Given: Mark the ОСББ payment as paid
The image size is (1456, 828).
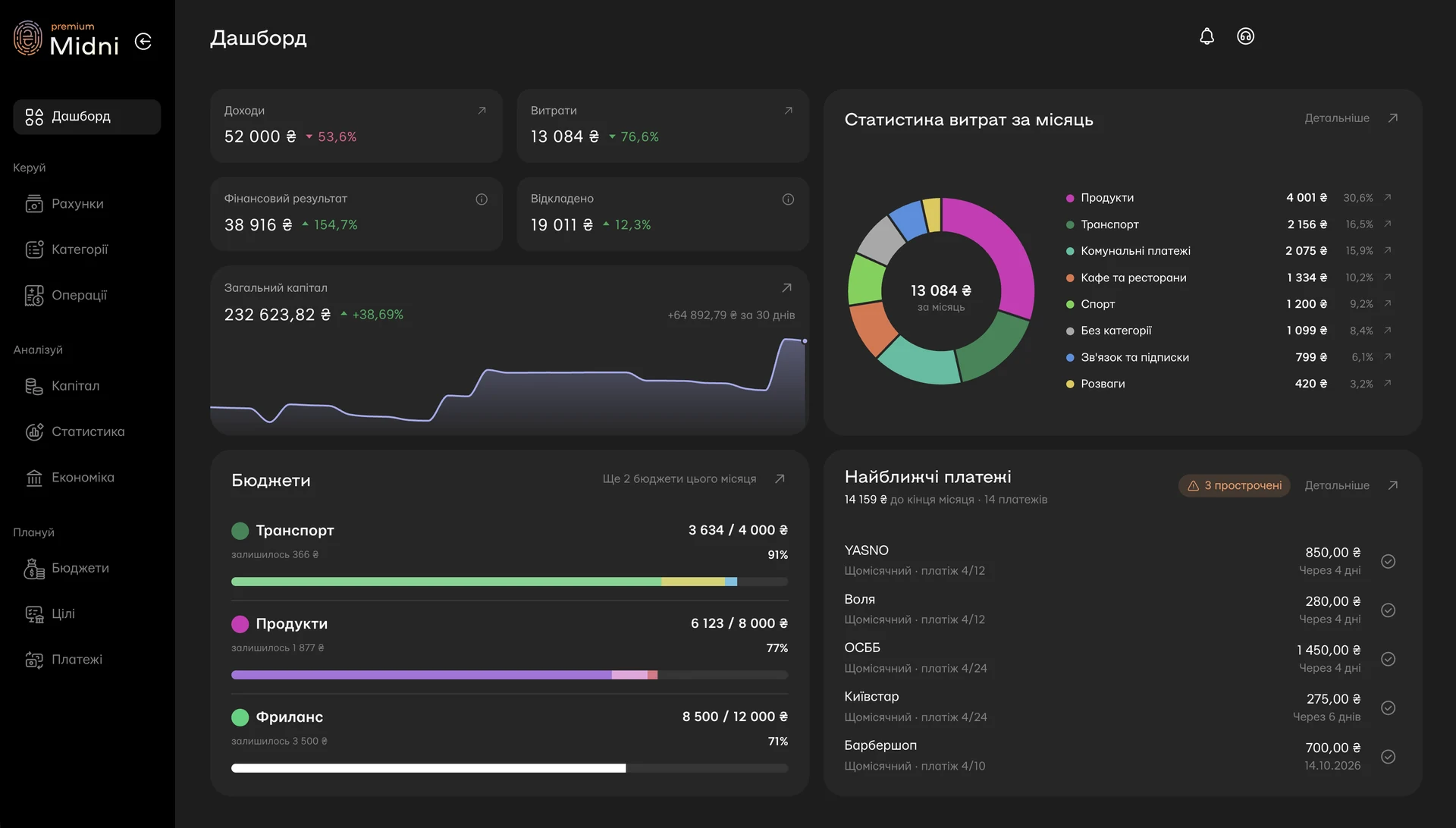Looking at the screenshot, I should (1388, 659).
